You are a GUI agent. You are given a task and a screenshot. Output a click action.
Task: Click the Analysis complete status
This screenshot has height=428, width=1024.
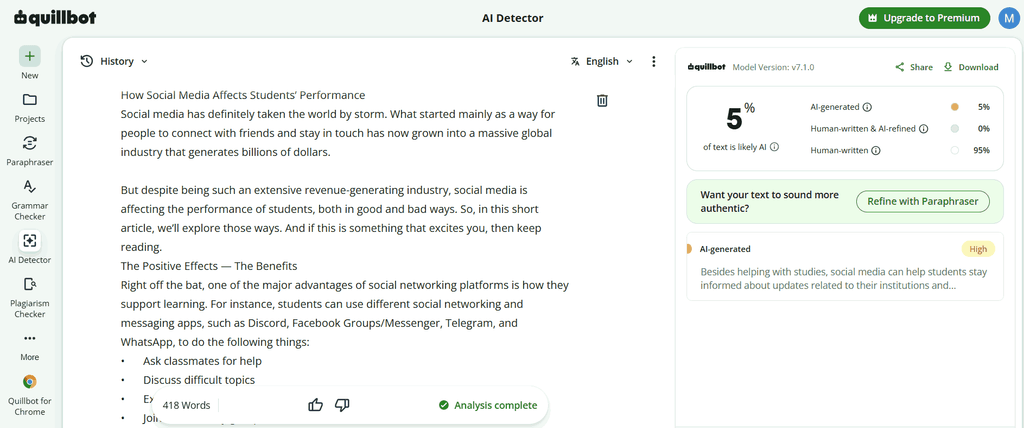(488, 405)
